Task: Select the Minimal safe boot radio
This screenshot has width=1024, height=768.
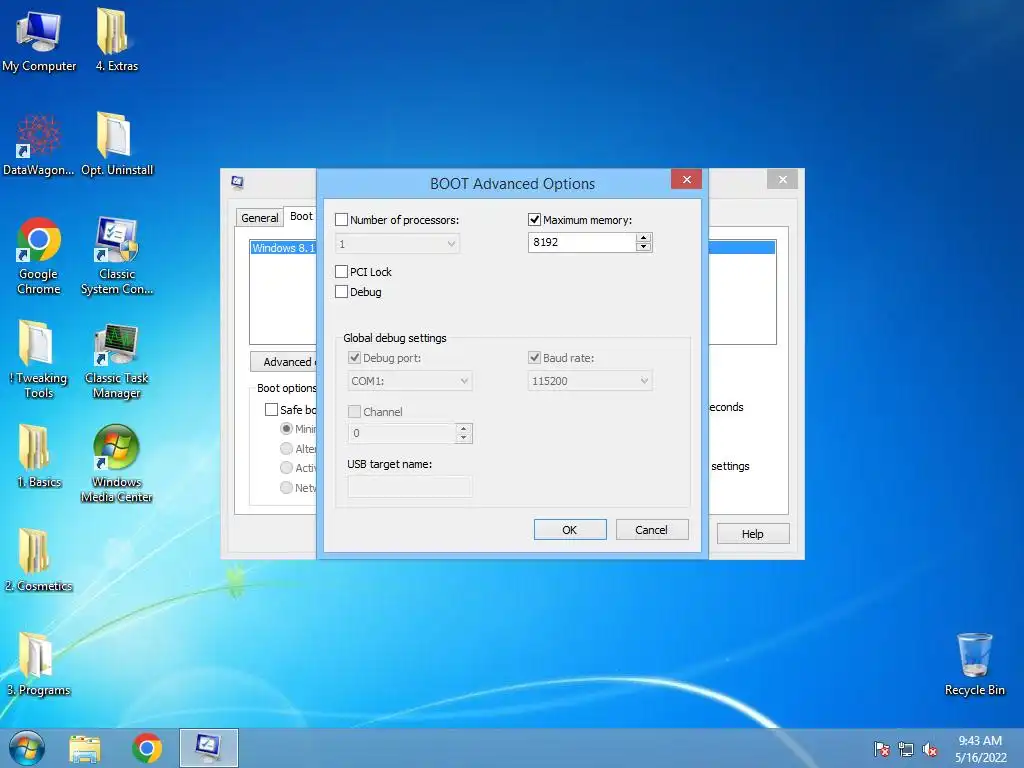Action: [286, 428]
